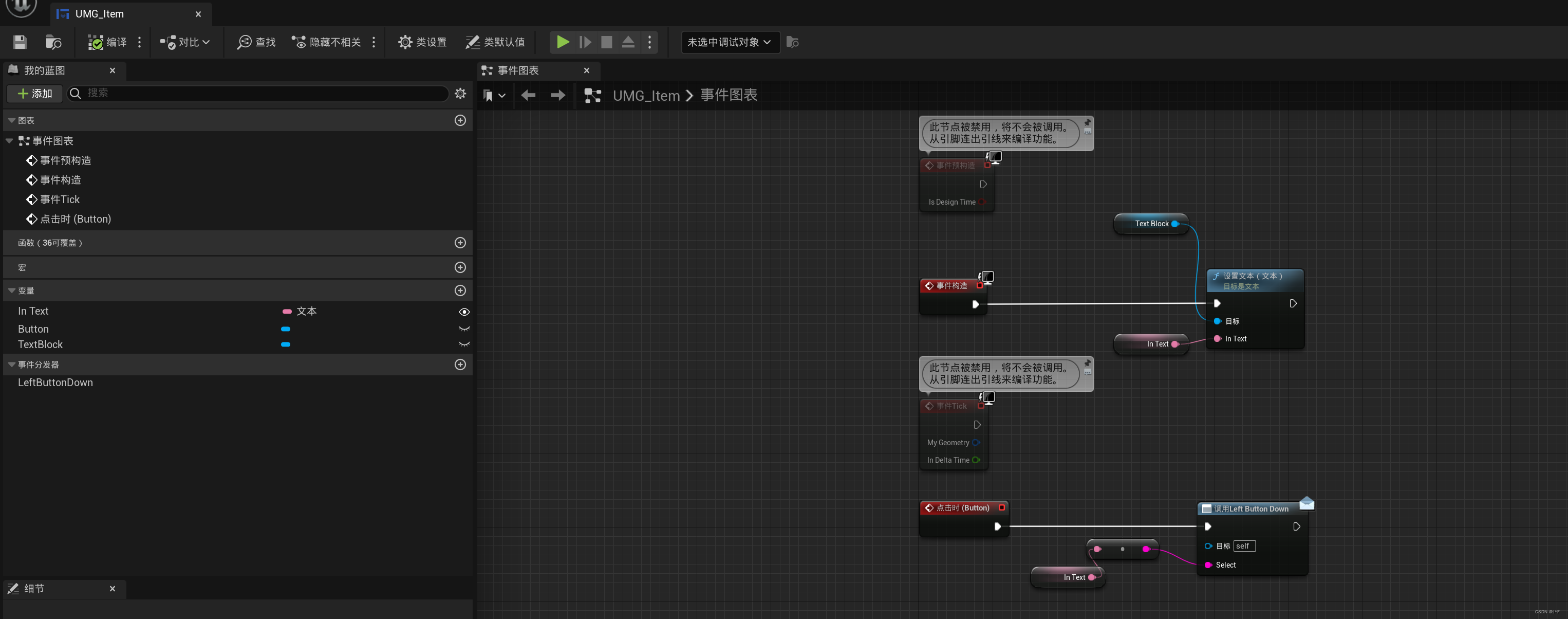Close the 我的蓝图 panel tab
Image resolution: width=1568 pixels, height=619 pixels.
click(113, 70)
